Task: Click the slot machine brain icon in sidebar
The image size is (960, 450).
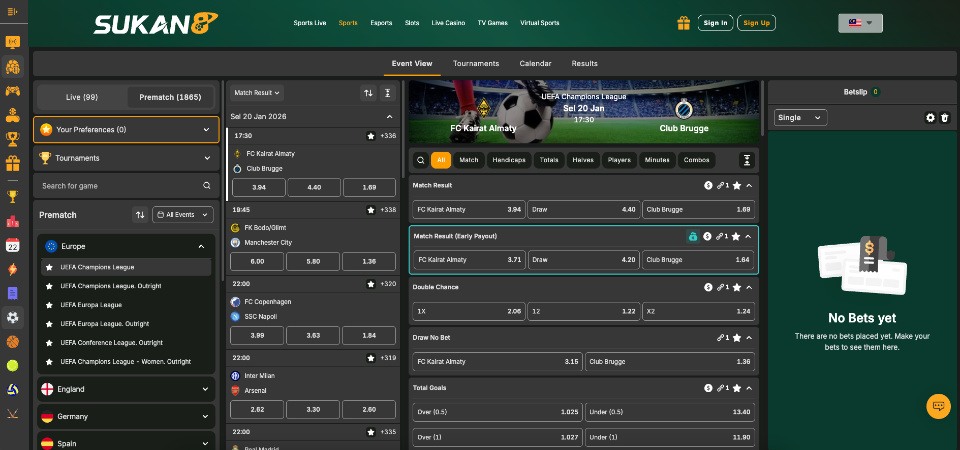Action: click(13, 67)
